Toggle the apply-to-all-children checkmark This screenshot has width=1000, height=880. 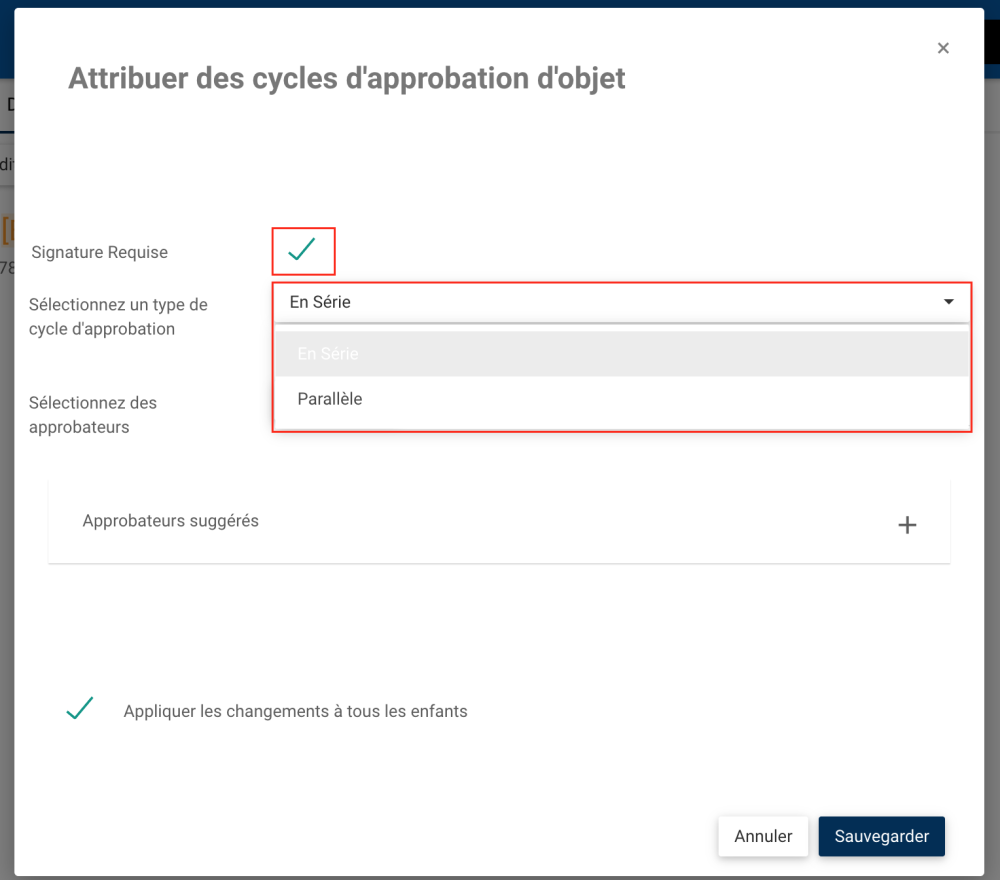point(80,709)
